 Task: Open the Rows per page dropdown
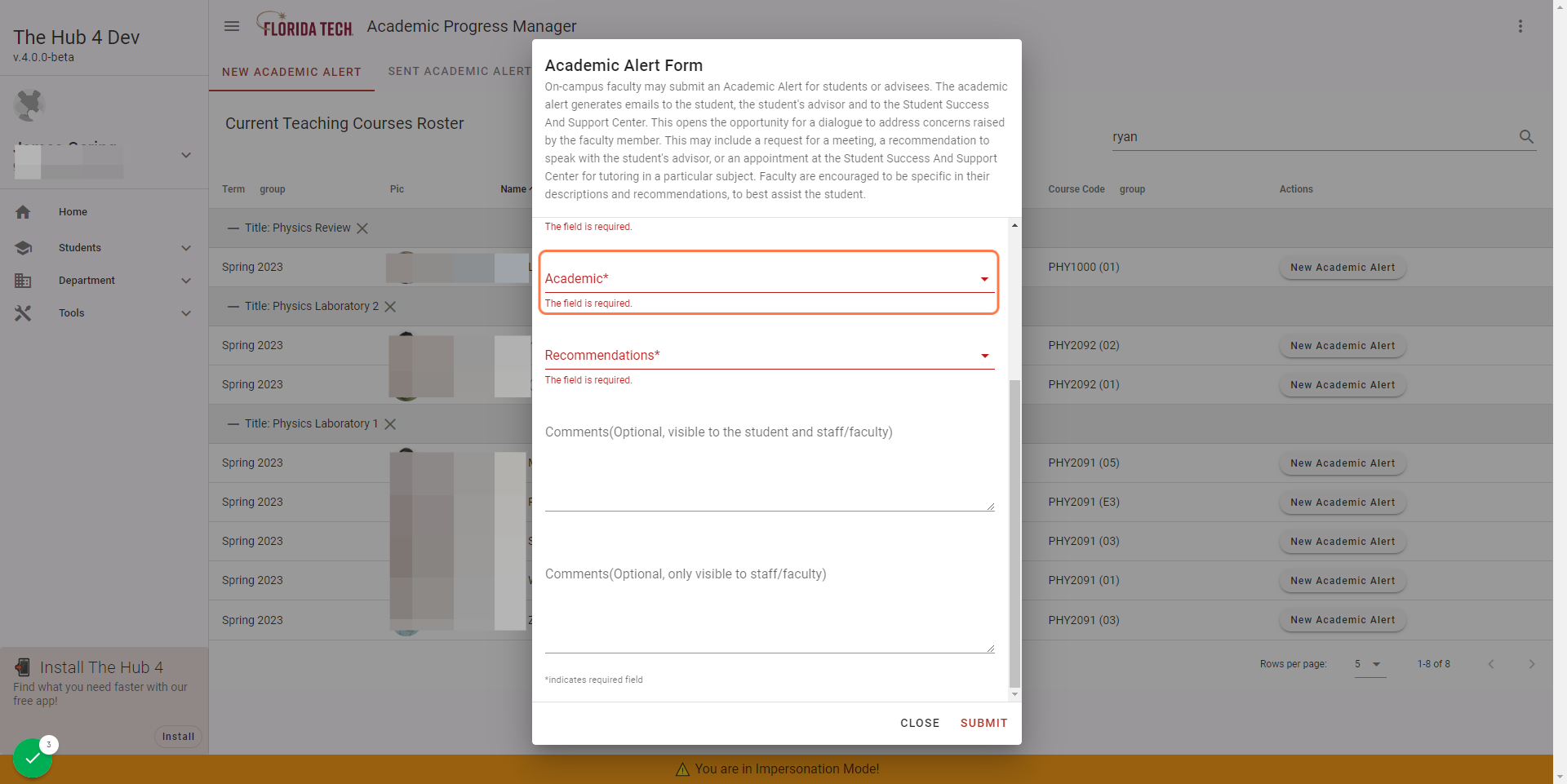[x=1369, y=664]
